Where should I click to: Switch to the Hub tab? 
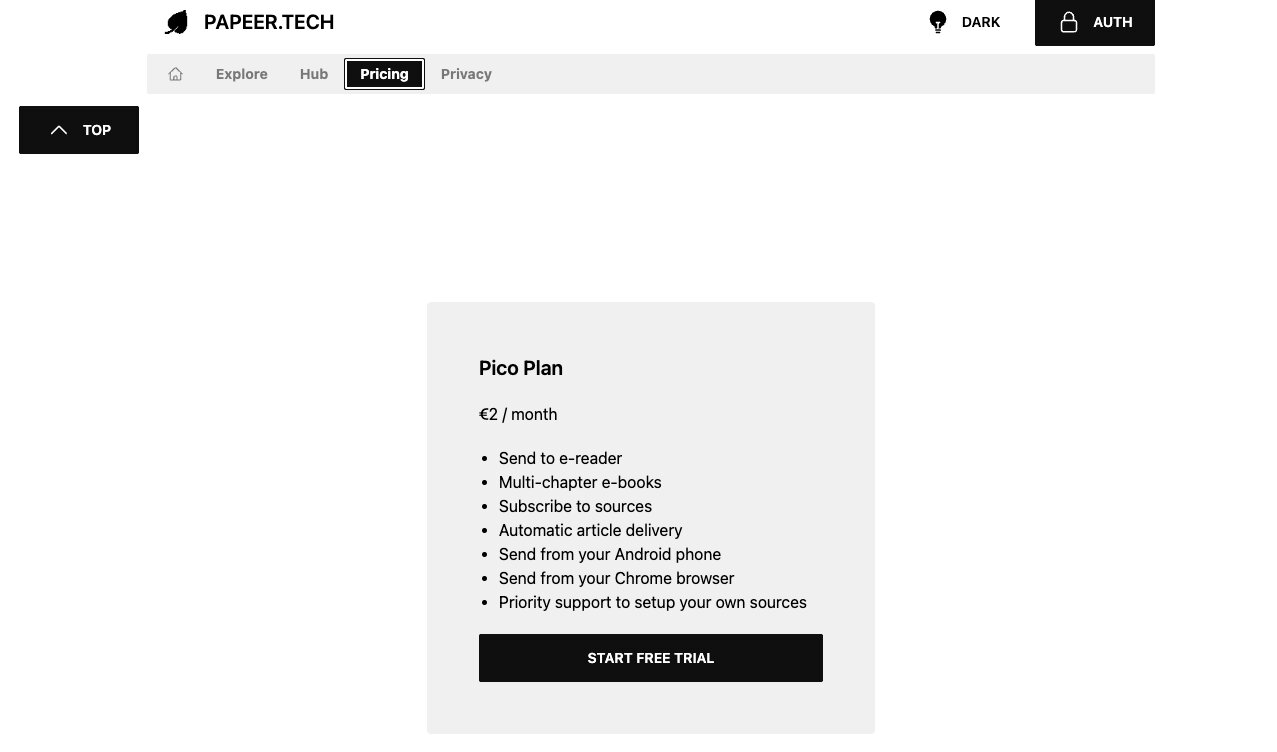click(314, 74)
